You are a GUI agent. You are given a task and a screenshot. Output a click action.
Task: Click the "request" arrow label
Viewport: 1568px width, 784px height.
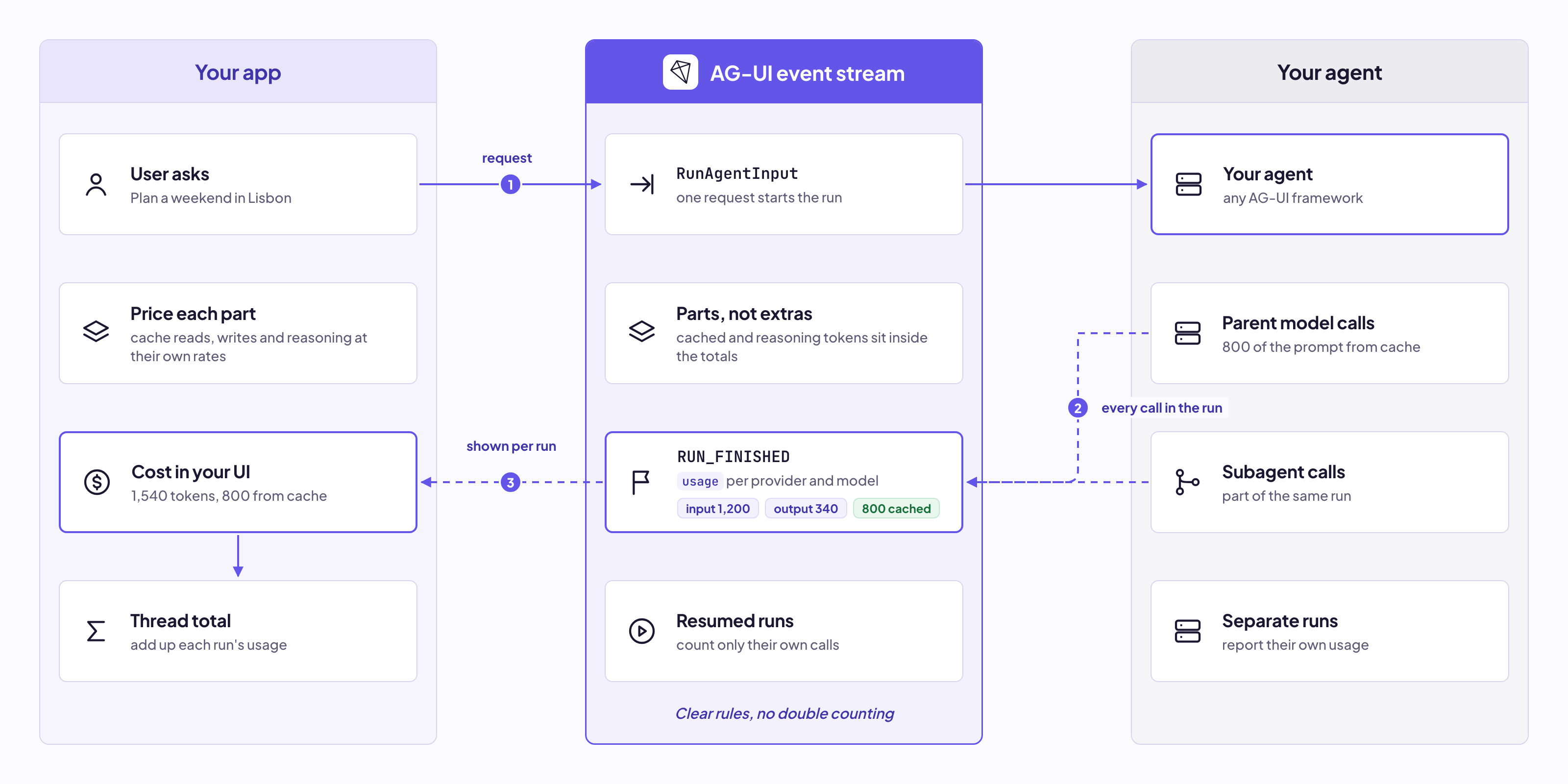[507, 158]
